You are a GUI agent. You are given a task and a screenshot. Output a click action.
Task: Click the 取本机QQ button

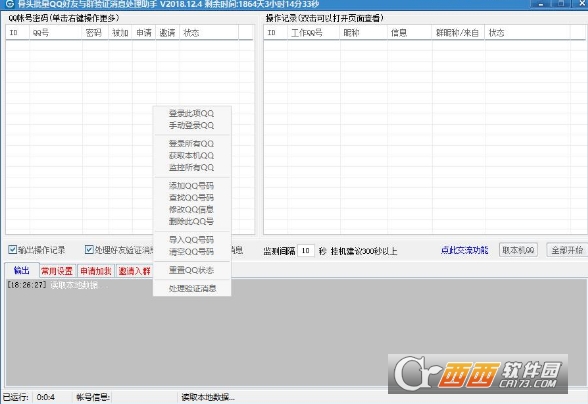tap(518, 250)
